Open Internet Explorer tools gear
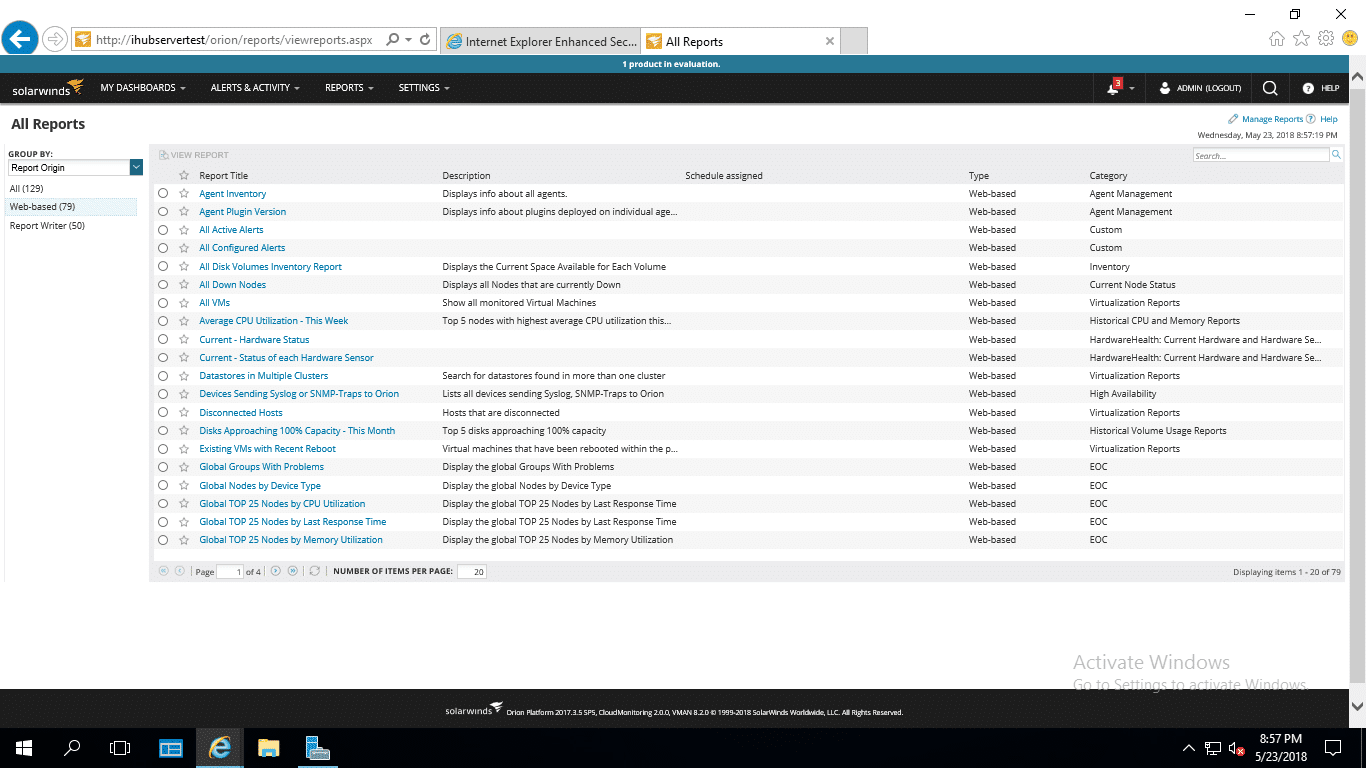 pos(1326,39)
